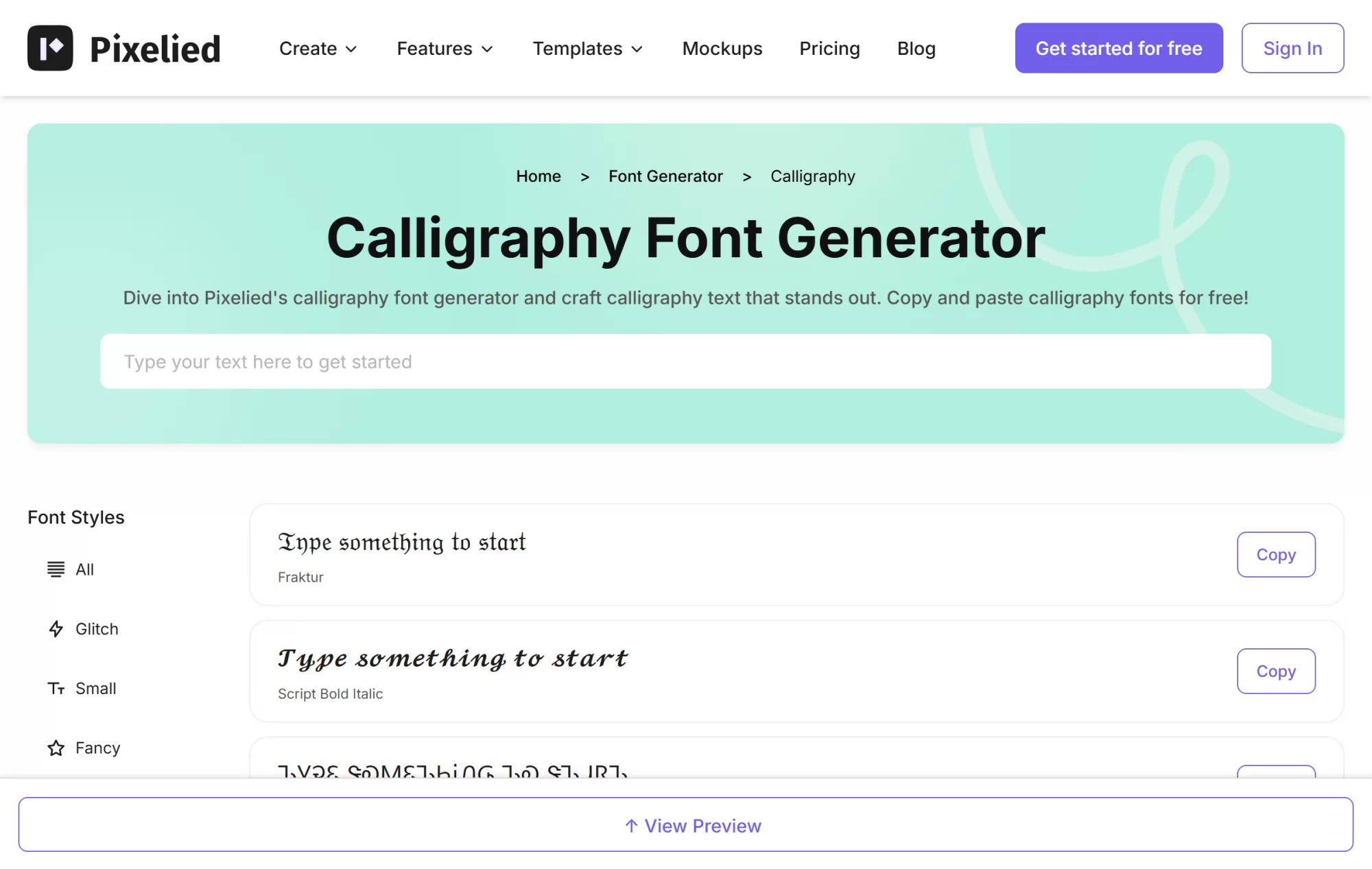Click the Fraktur font label

tap(300, 578)
